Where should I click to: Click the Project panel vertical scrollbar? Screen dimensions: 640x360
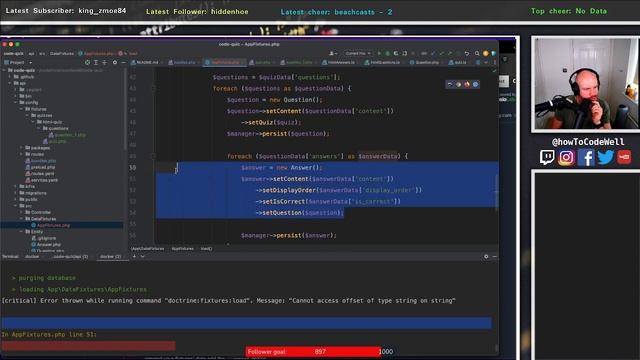[125, 110]
